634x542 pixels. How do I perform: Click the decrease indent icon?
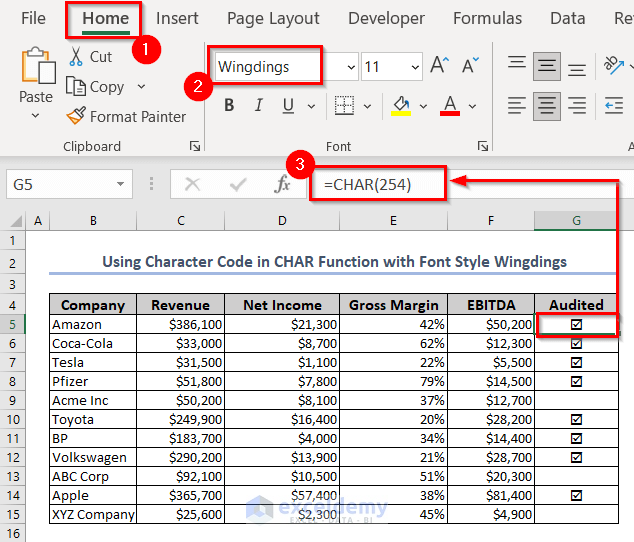(x=614, y=106)
